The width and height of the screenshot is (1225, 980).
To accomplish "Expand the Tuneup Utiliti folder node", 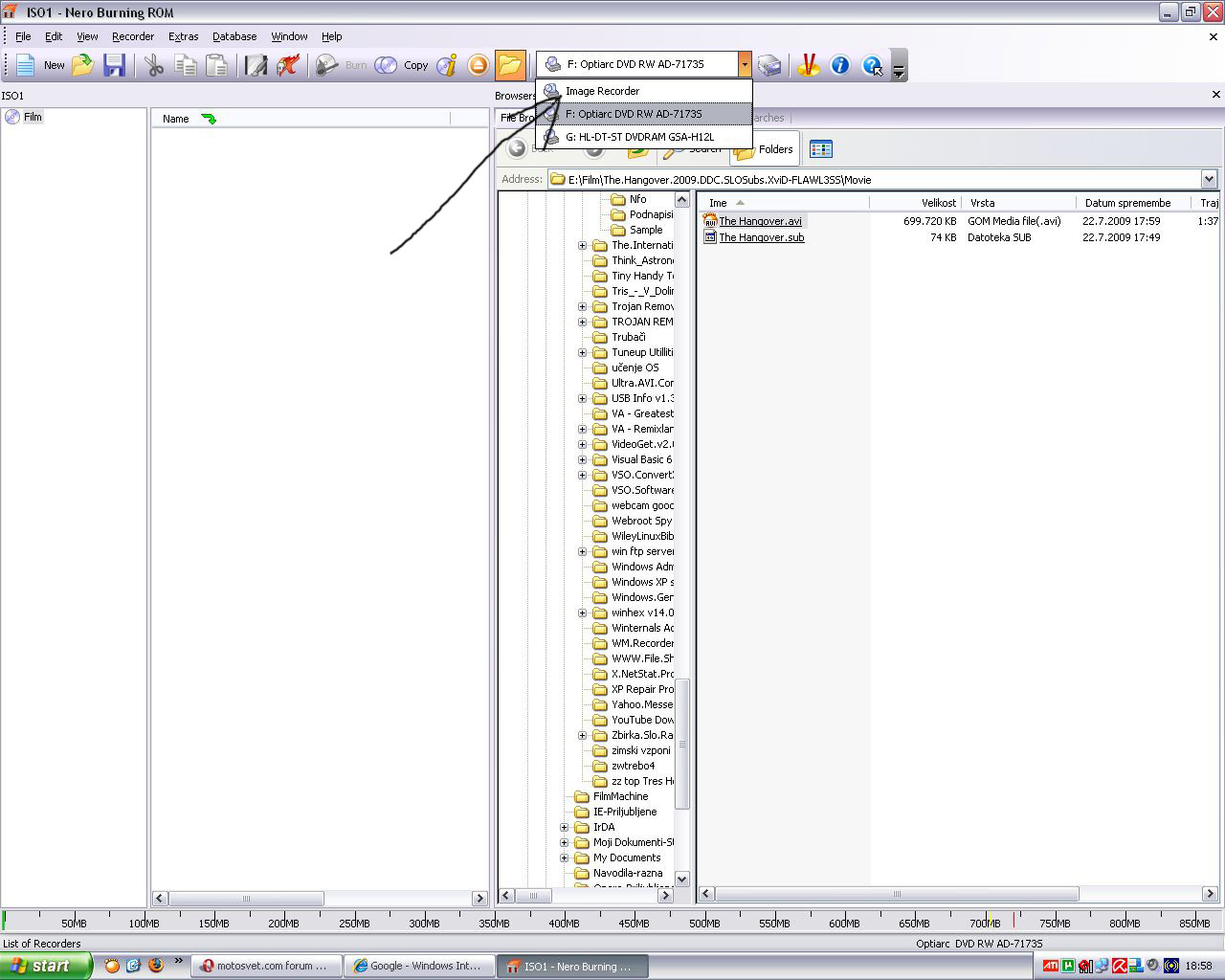I will point(582,353).
